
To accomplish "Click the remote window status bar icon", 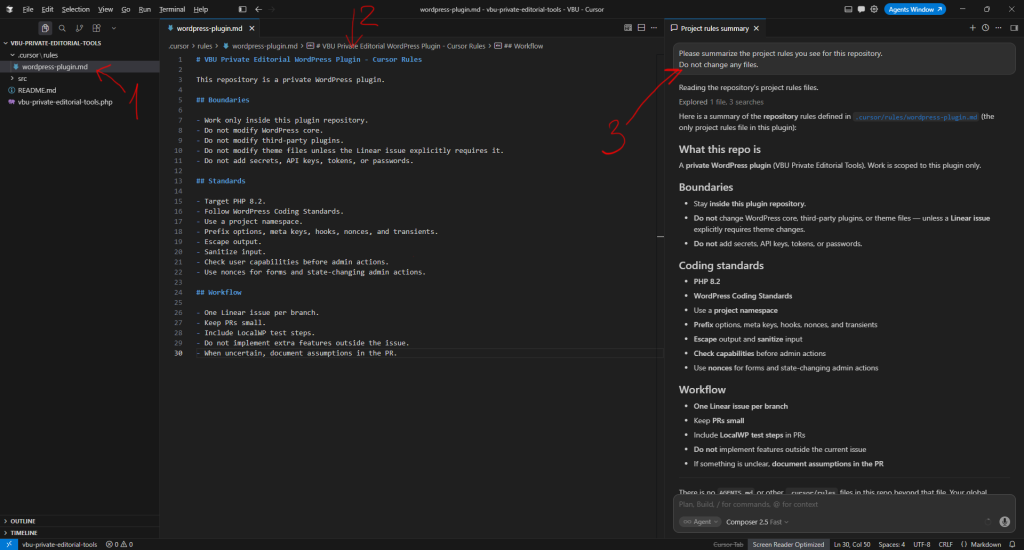I will pos(8,545).
